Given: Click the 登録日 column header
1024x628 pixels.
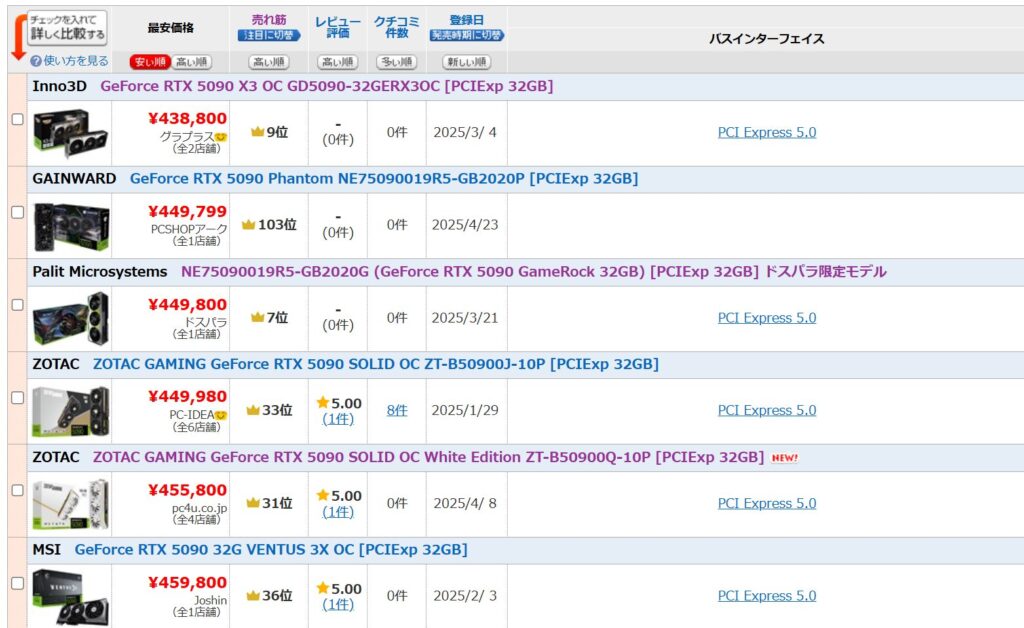Looking at the screenshot, I should [x=466, y=20].
